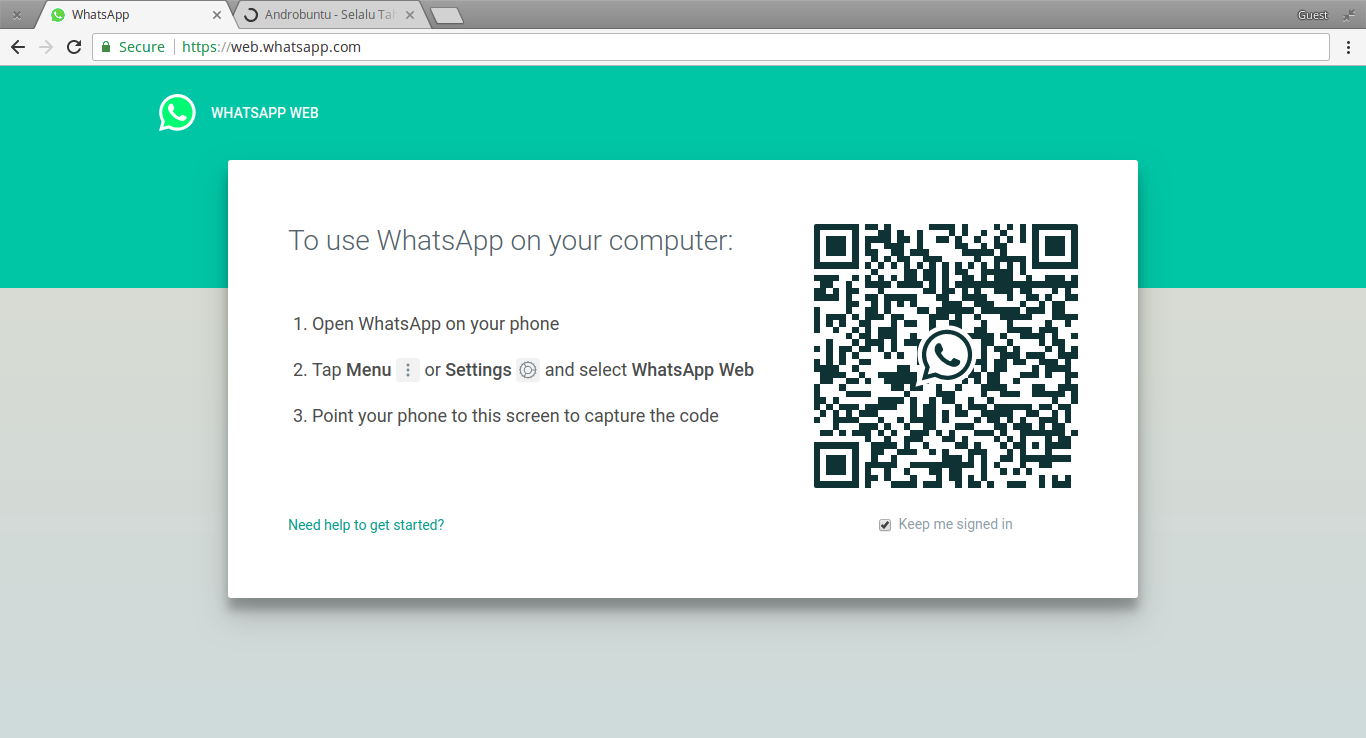Viewport: 1366px width, 738px height.
Task: Click the WhatsApp icon centered in the QR code
Action: click(945, 355)
